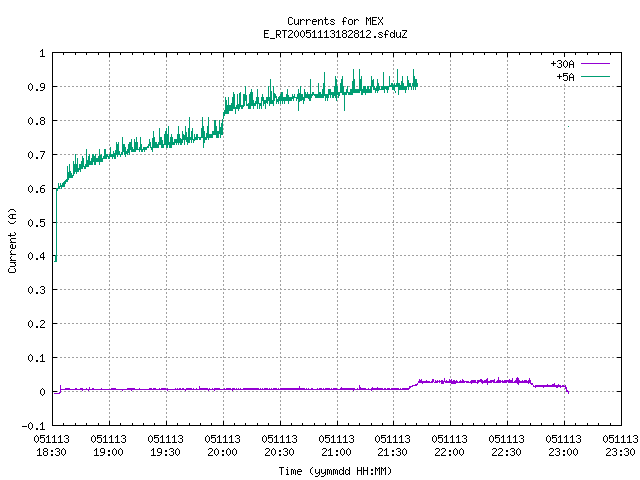Screen dimensions: 640x480
Task: Click the y-axis tick value 0.5
Action: point(36,223)
